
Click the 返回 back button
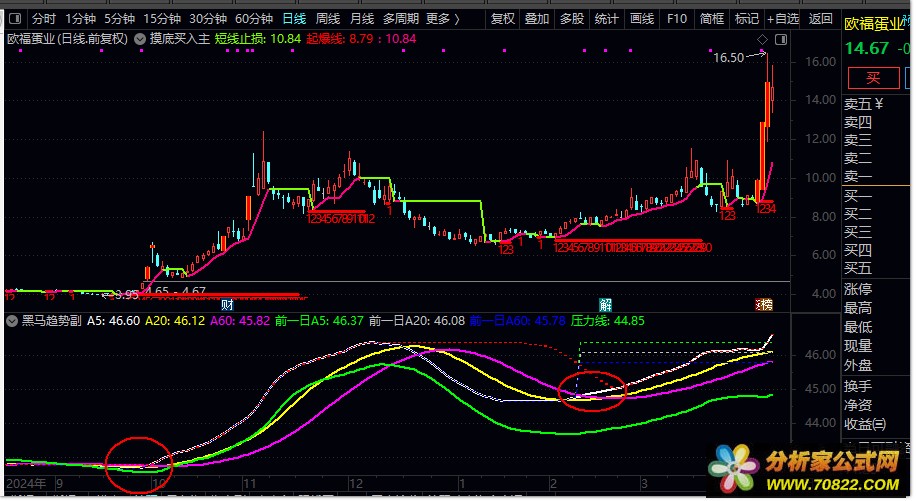click(820, 18)
